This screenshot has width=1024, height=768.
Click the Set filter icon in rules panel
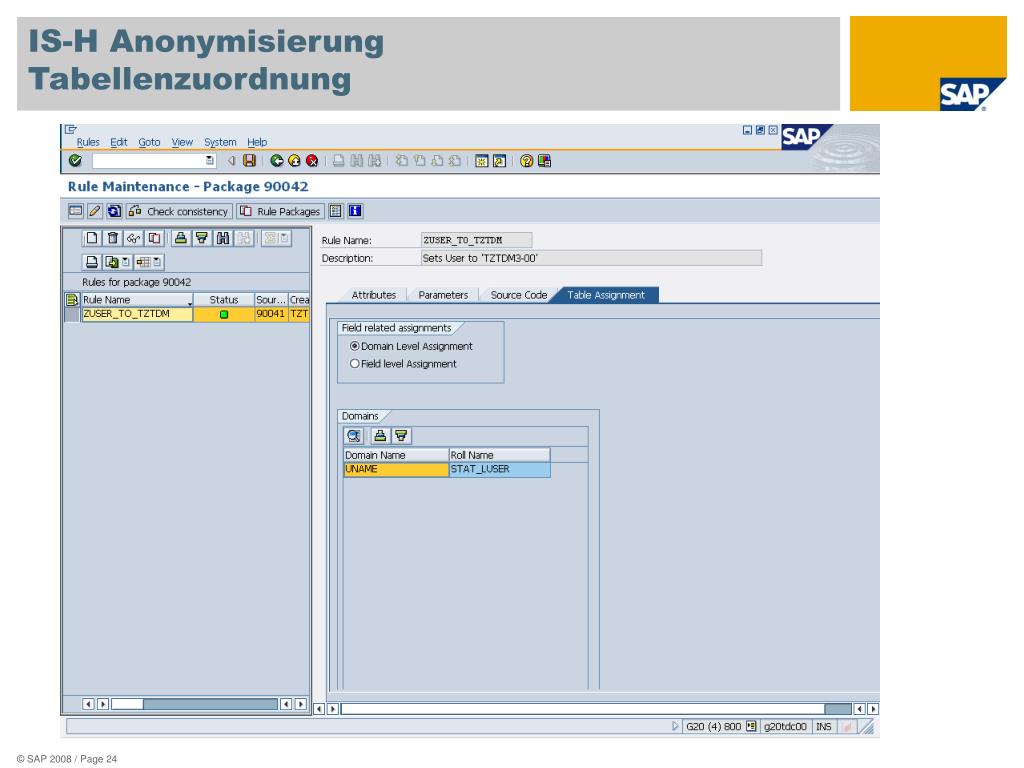[202, 238]
